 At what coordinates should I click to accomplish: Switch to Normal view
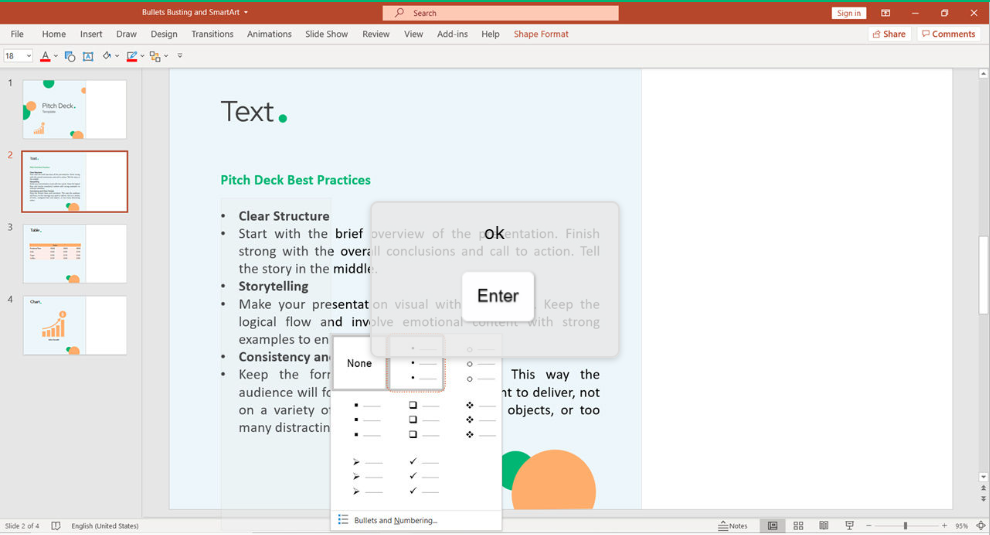772,526
